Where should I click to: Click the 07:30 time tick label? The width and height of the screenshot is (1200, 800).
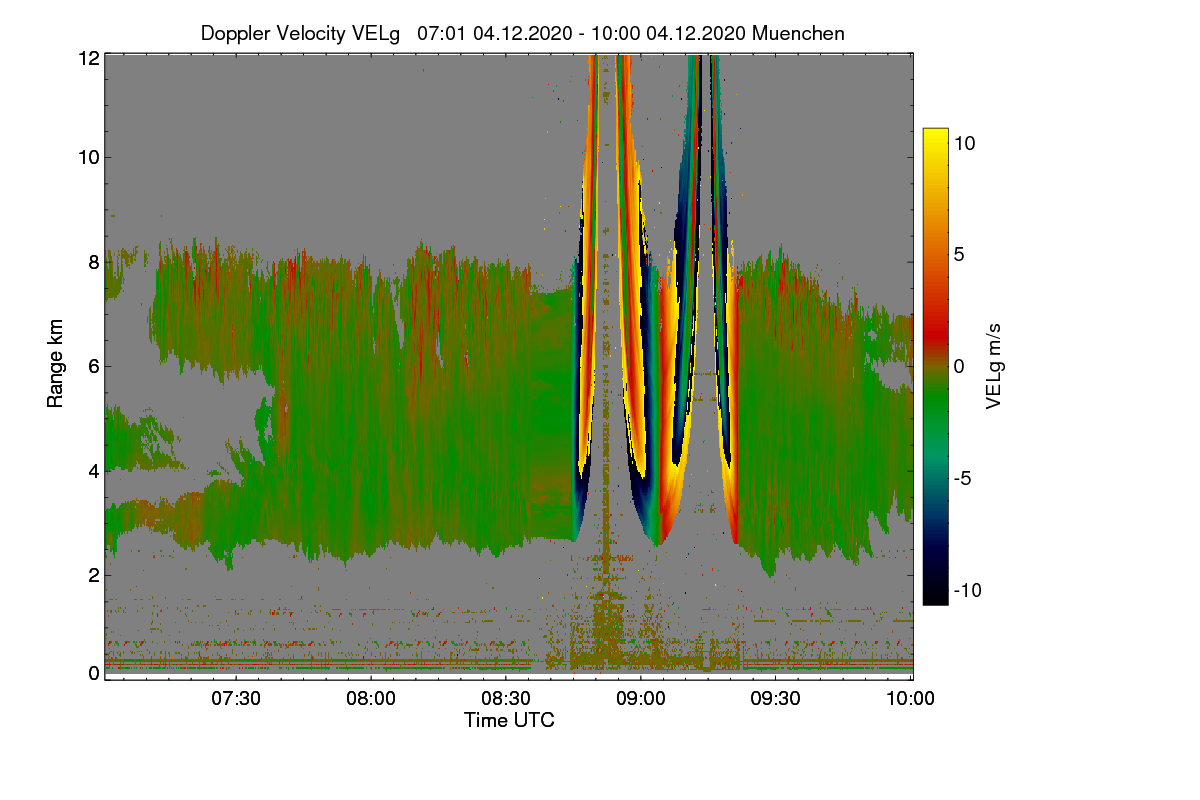(238, 700)
